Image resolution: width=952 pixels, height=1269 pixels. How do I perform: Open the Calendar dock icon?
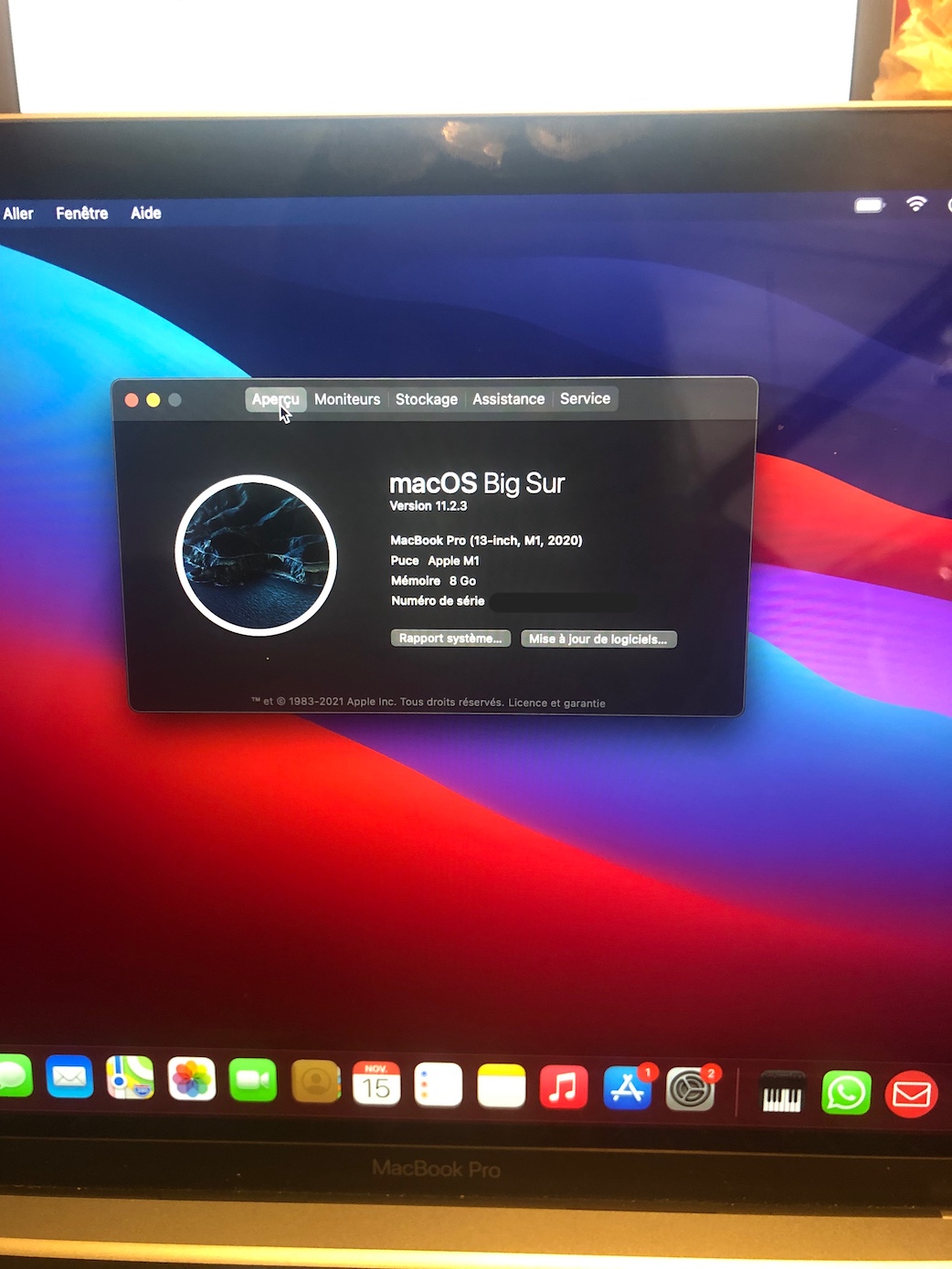(x=376, y=1084)
